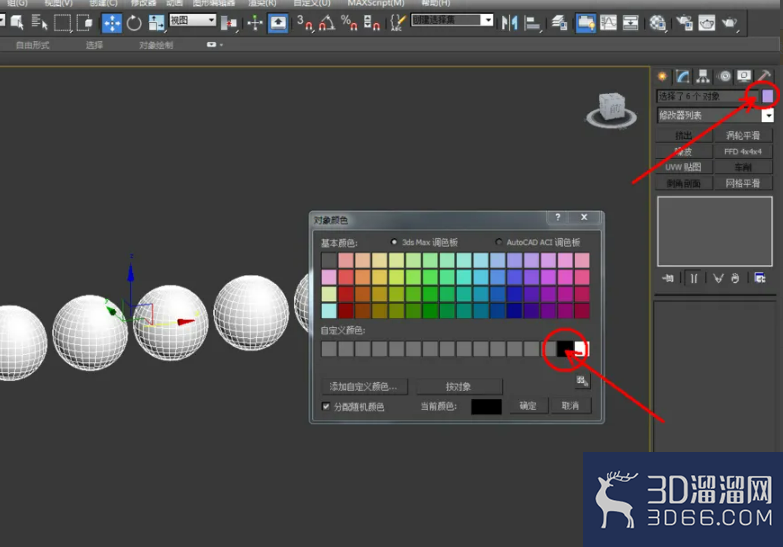783x547 pixels.
Task: Cancel dialog with 取消 button
Action: (x=570, y=406)
